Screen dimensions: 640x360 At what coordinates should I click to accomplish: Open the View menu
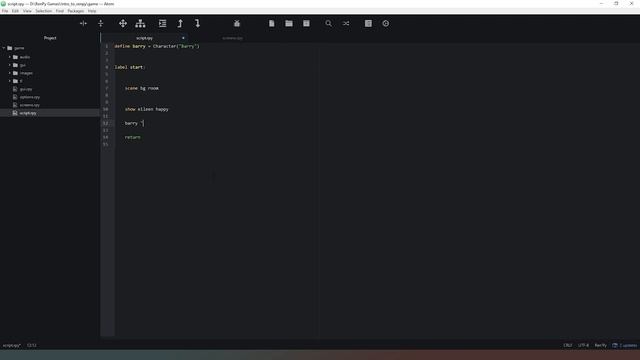27,11
